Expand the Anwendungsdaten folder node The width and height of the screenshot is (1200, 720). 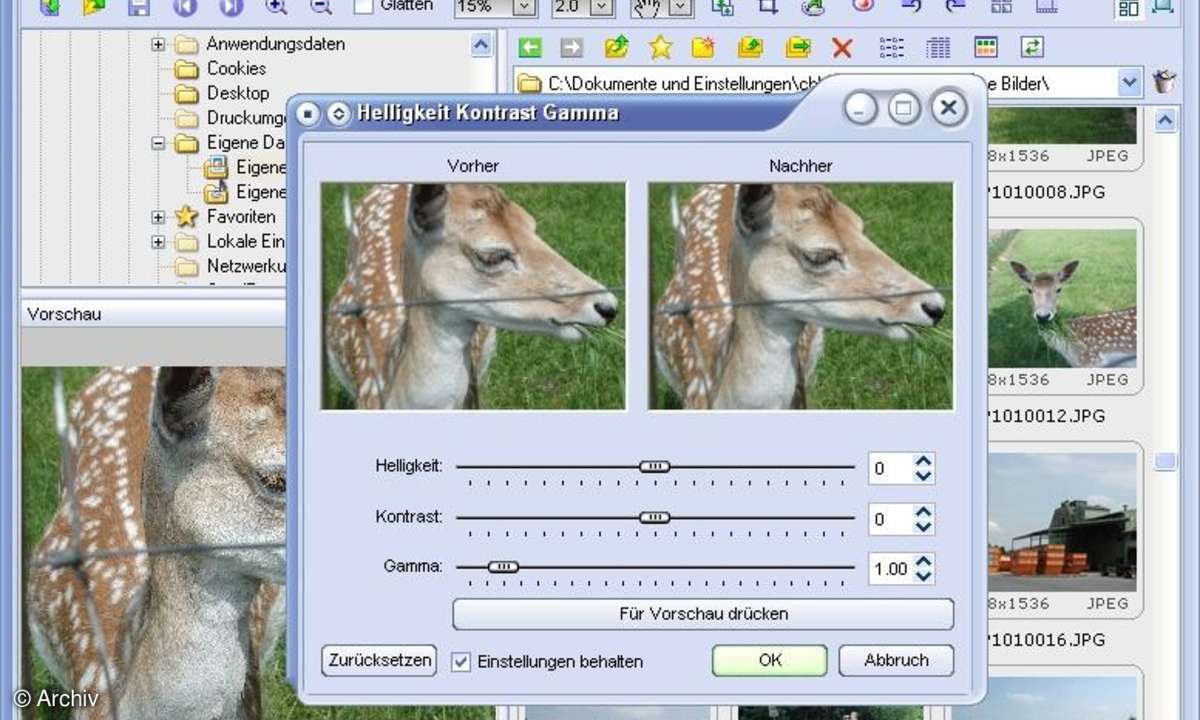158,44
